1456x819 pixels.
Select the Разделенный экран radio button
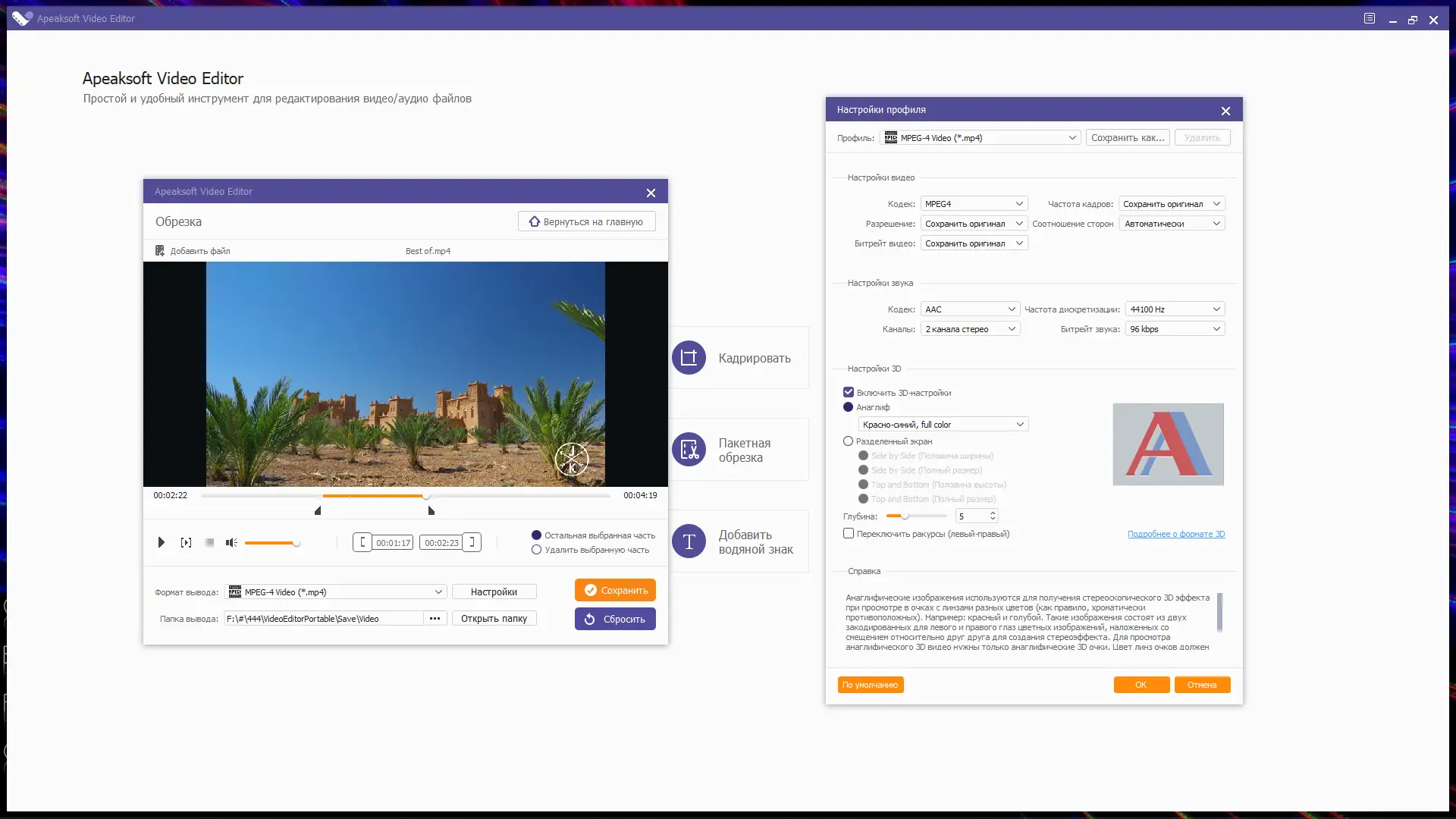pos(849,441)
